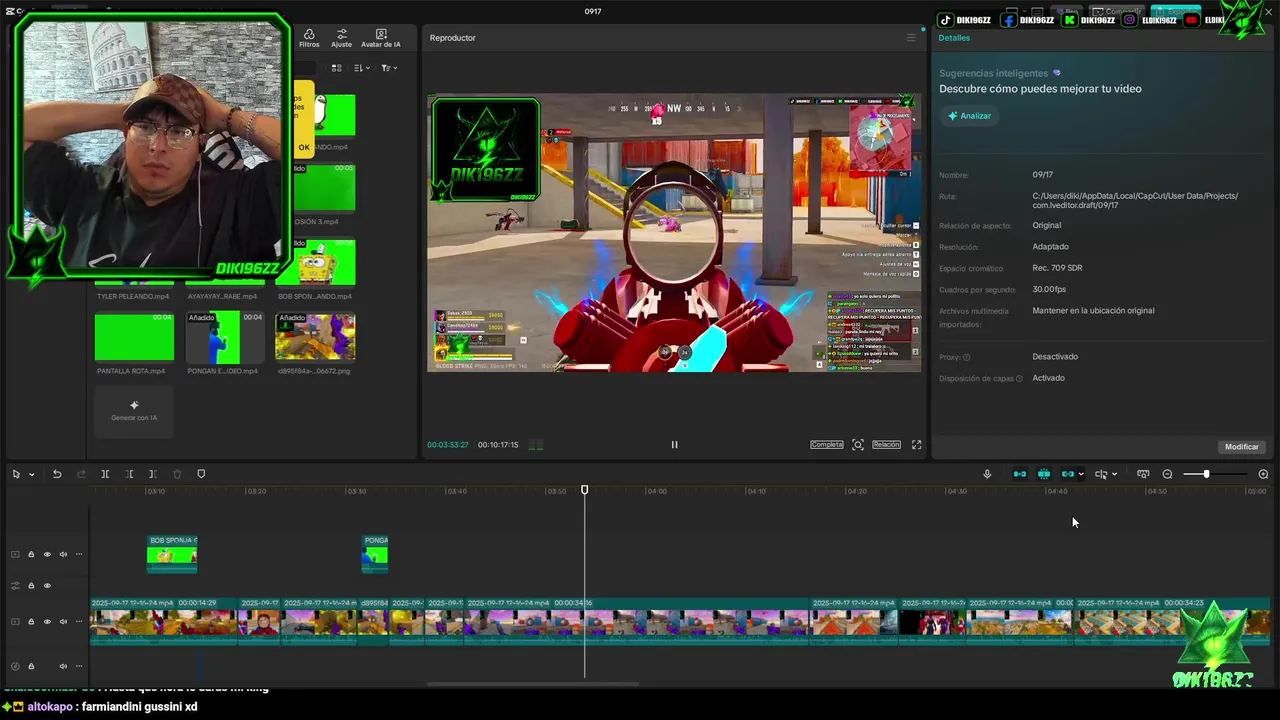Toggle main track magnet
The image size is (1280, 720).
pyautogui.click(x=1020, y=474)
